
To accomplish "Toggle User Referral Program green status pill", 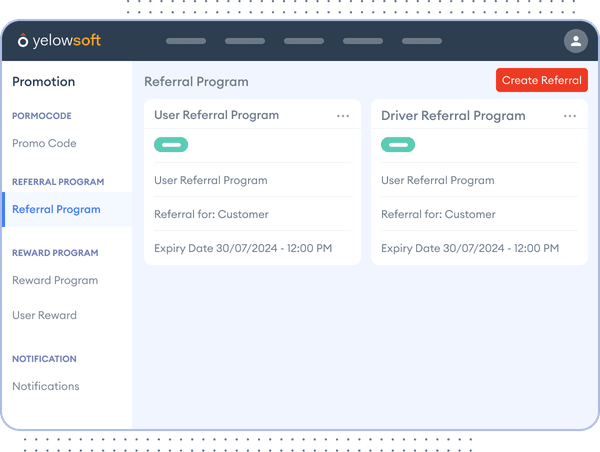I will click(x=171, y=145).
